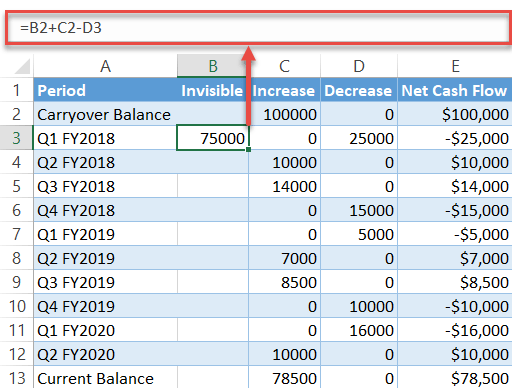The height and width of the screenshot is (388, 512).
Task: Click the Net Cash Flow cell $8,500
Action: click(x=455, y=282)
